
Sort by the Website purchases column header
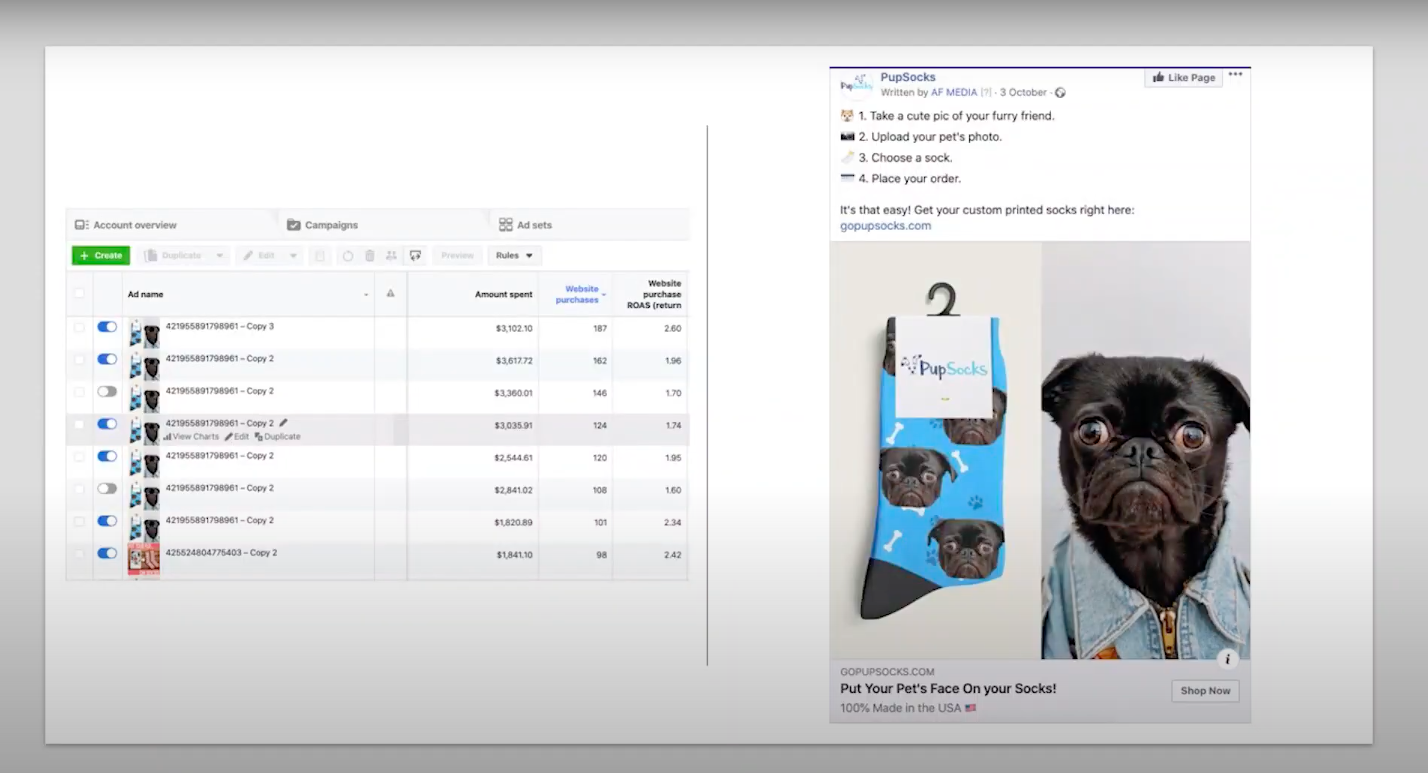coord(578,294)
